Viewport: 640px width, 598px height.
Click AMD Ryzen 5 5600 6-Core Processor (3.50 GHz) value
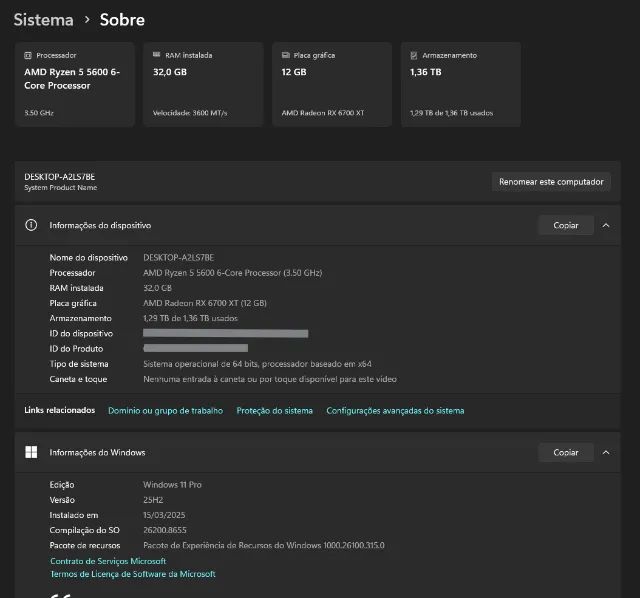tap(233, 273)
